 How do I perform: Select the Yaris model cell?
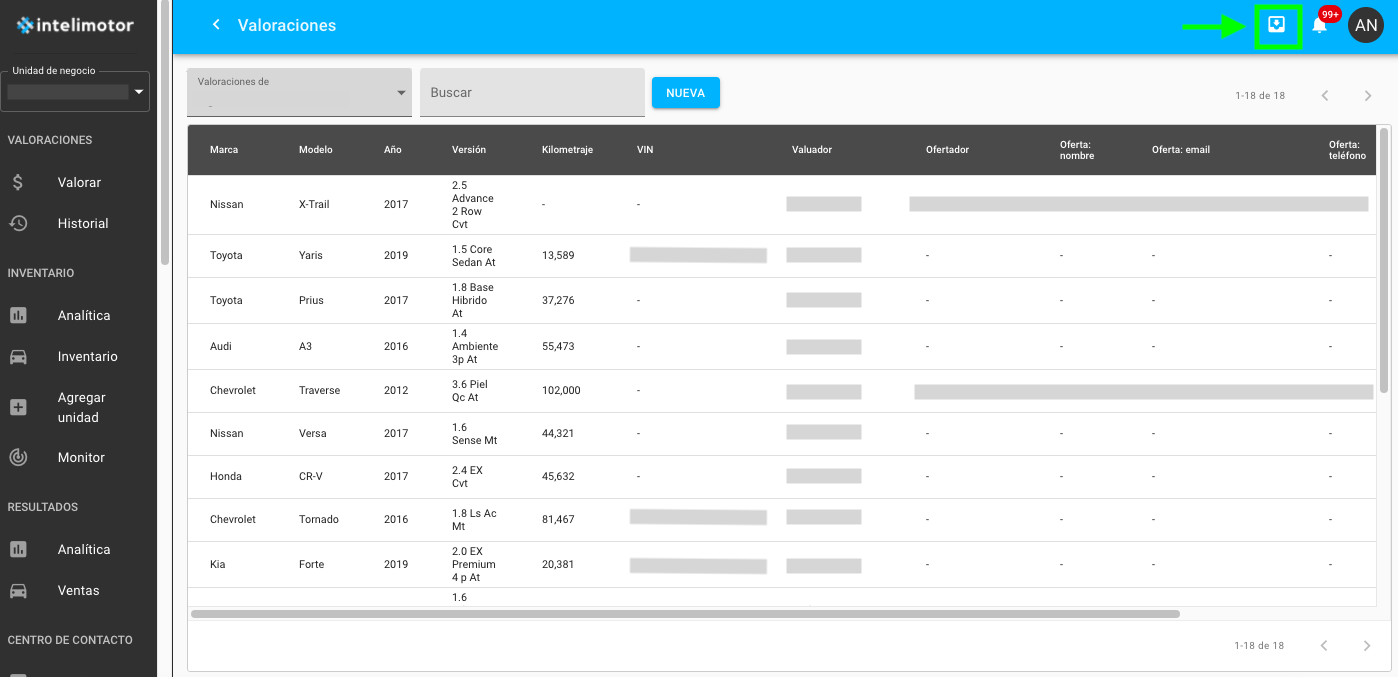tap(311, 255)
